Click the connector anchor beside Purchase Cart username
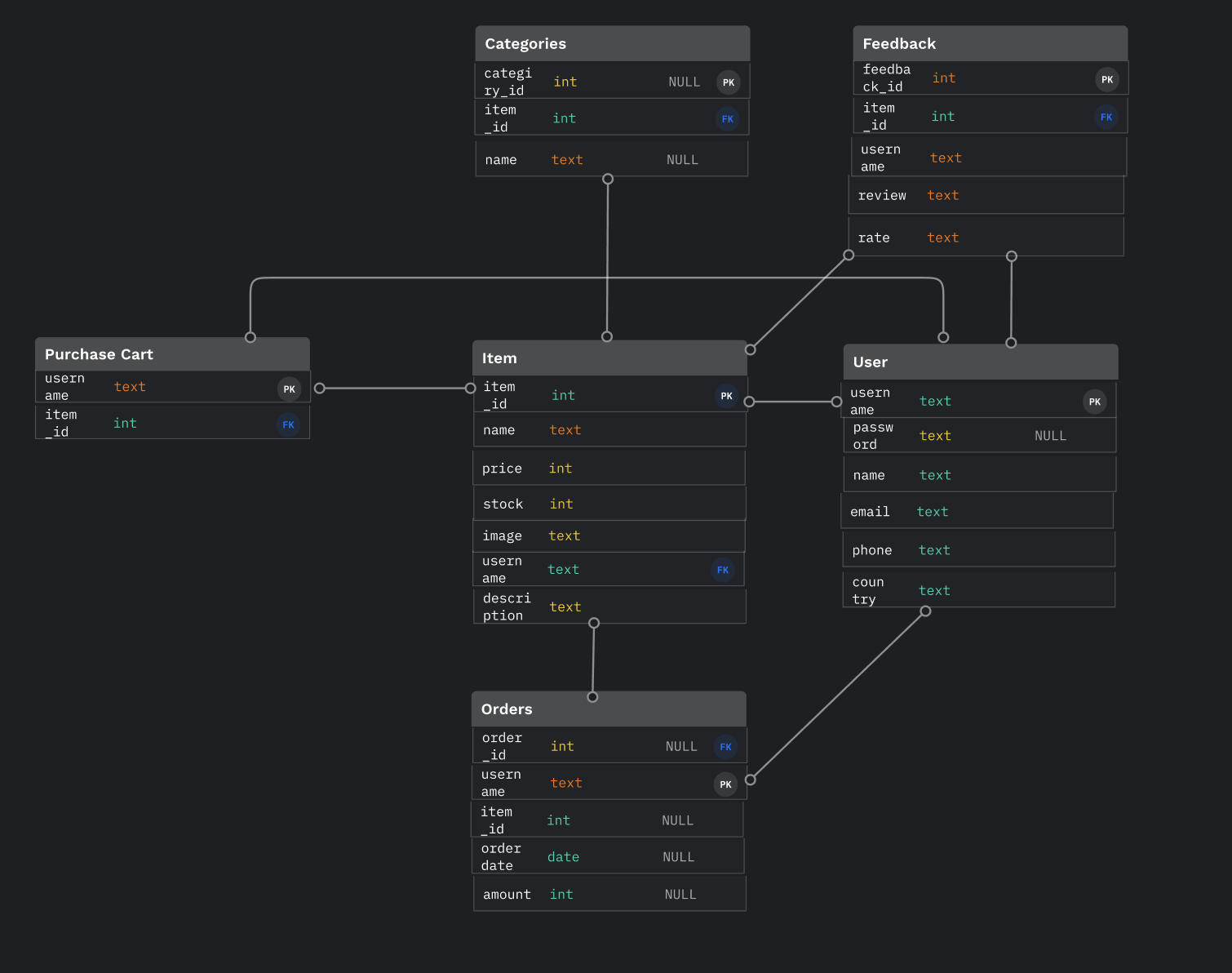 (318, 389)
